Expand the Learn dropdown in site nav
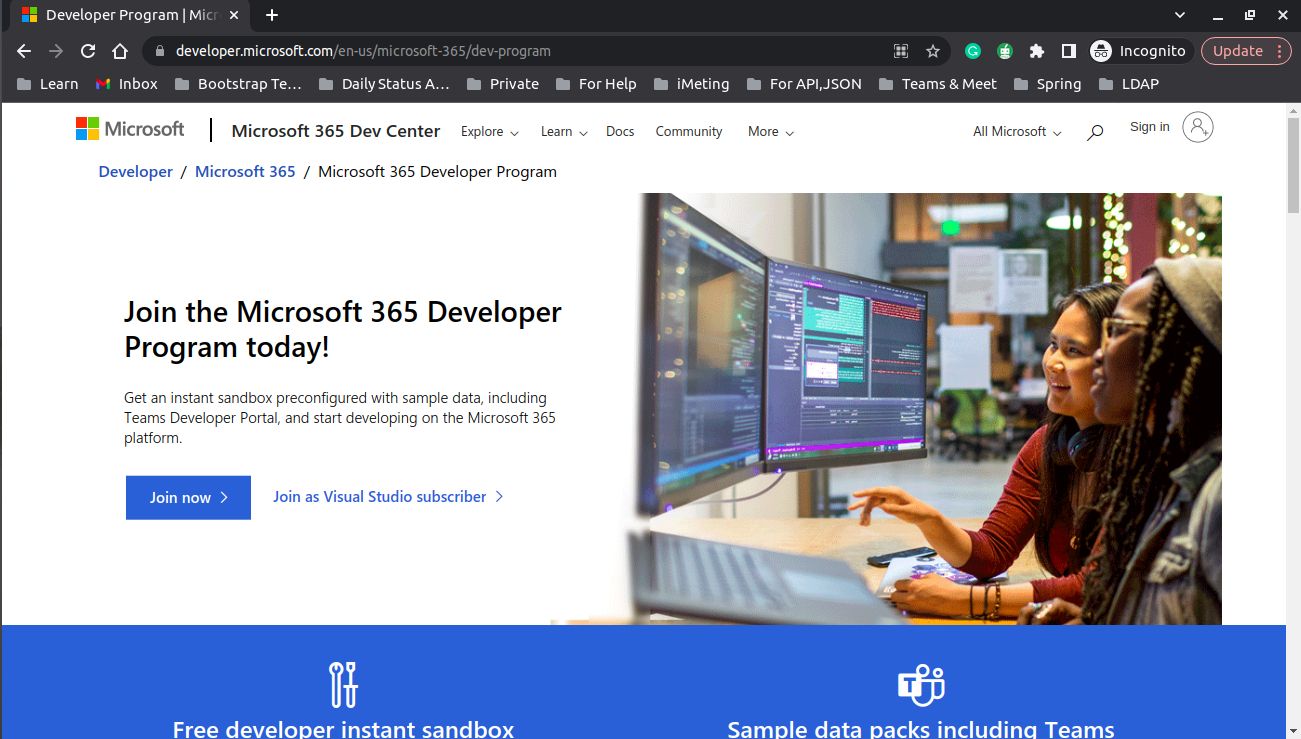 [564, 132]
